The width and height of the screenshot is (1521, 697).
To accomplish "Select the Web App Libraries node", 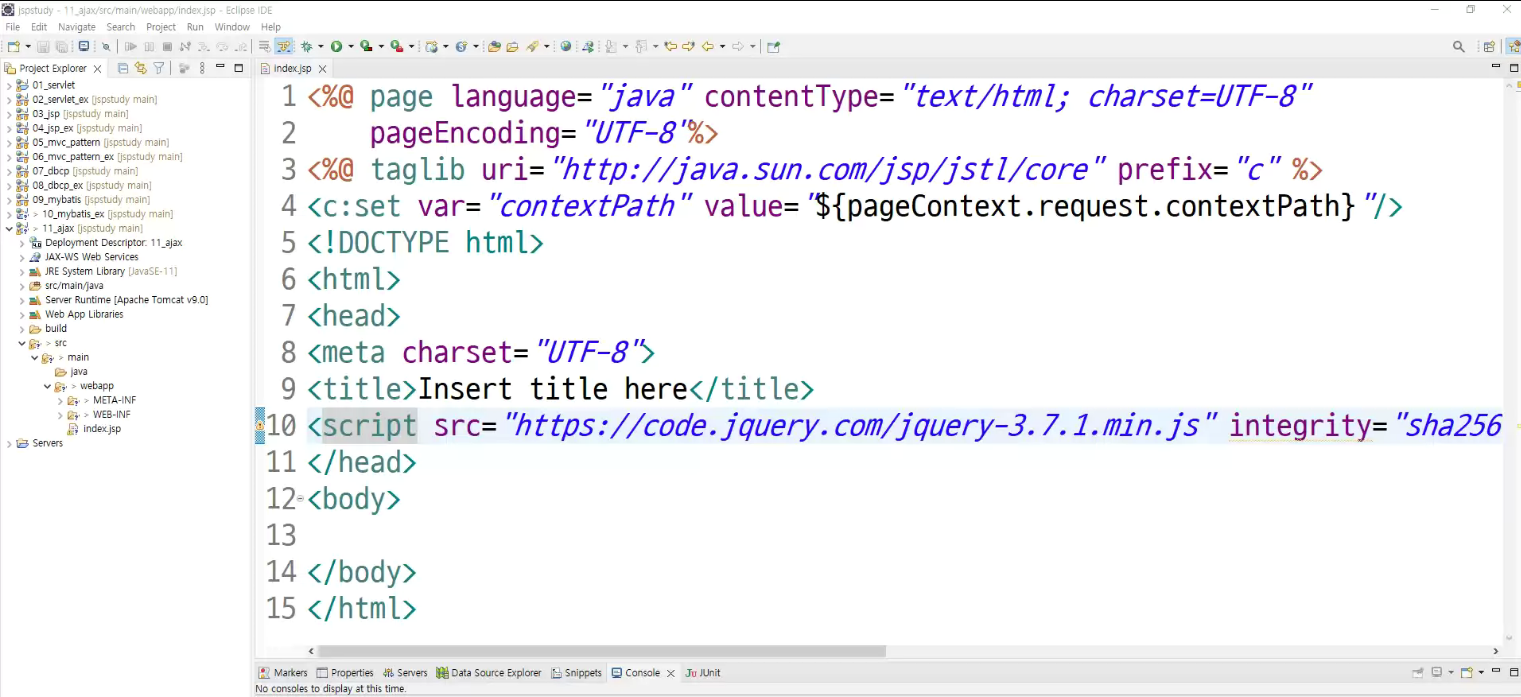I will [84, 314].
